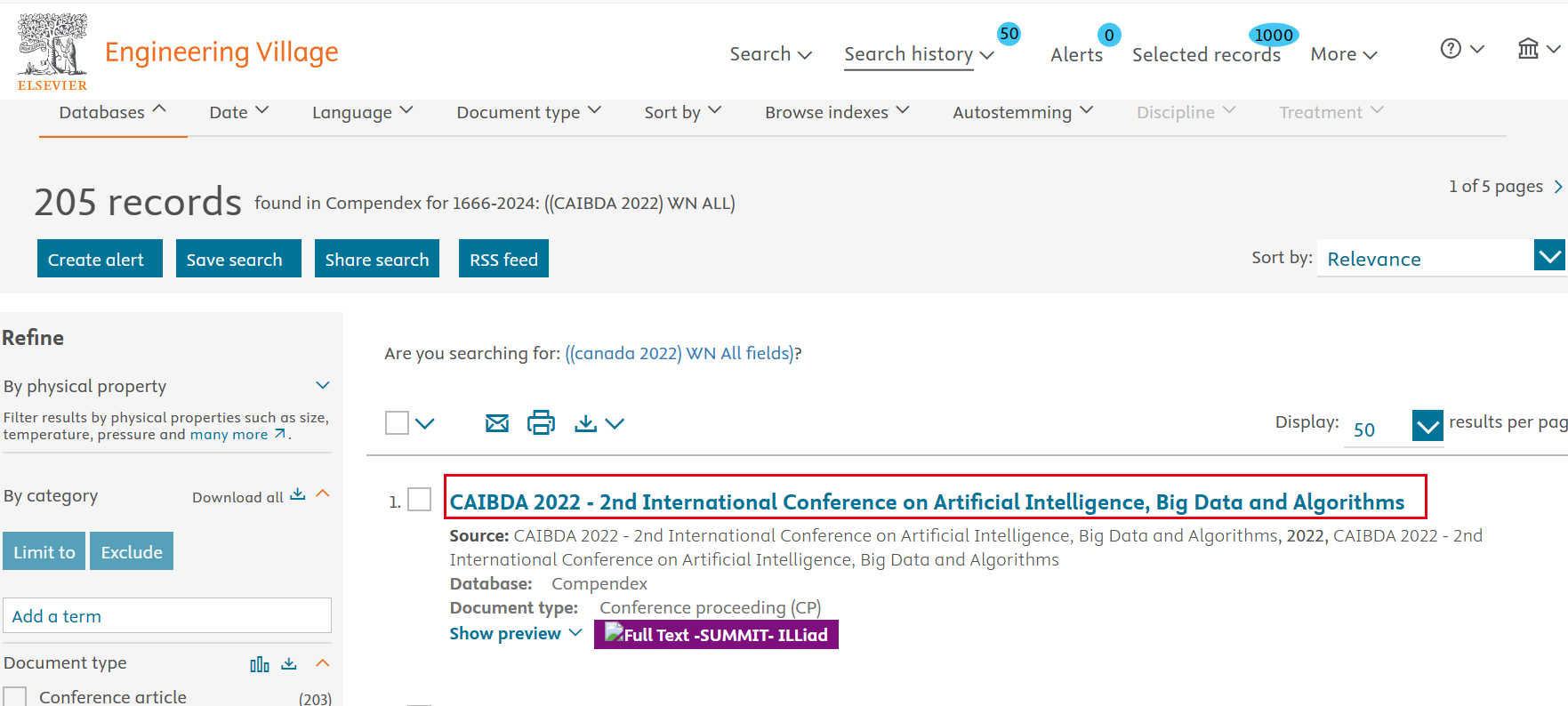Viewport: 1568px width, 706px height.
Task: Print selected records using printer icon
Action: pyautogui.click(x=541, y=423)
